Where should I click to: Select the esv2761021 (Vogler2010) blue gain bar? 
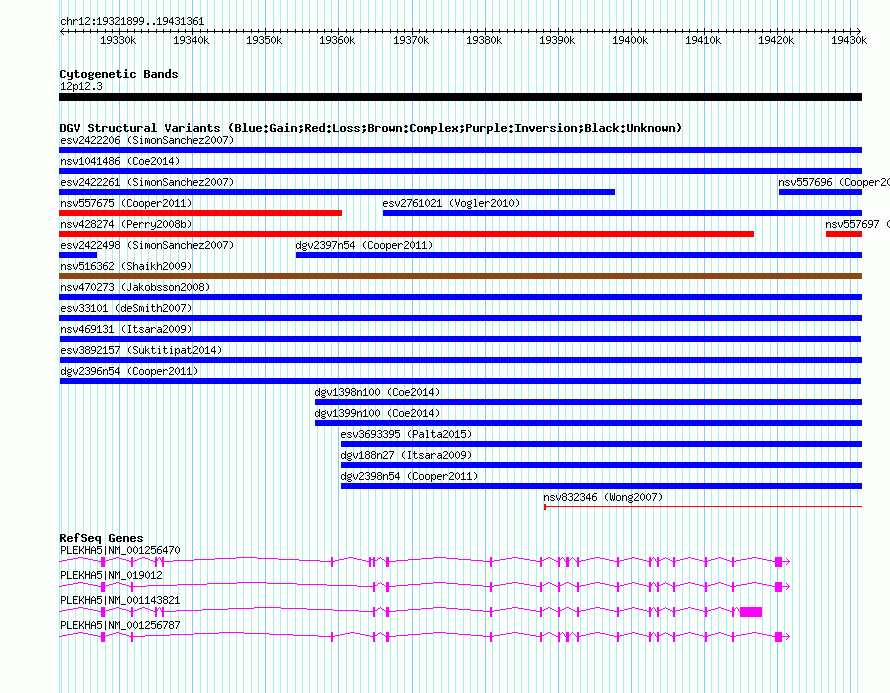point(623,213)
